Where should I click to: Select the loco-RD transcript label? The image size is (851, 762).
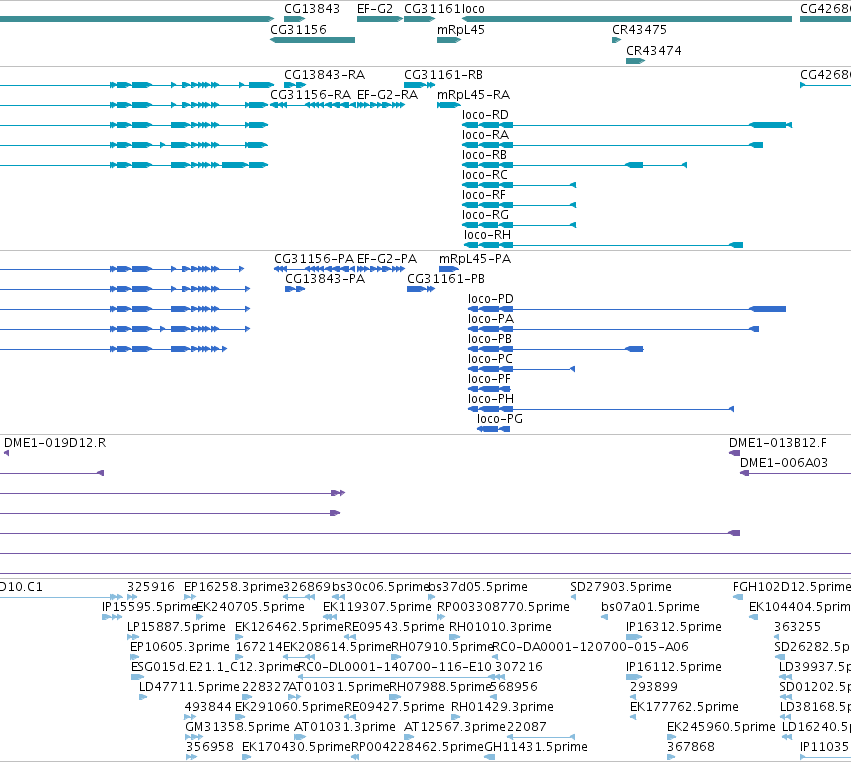click(485, 115)
